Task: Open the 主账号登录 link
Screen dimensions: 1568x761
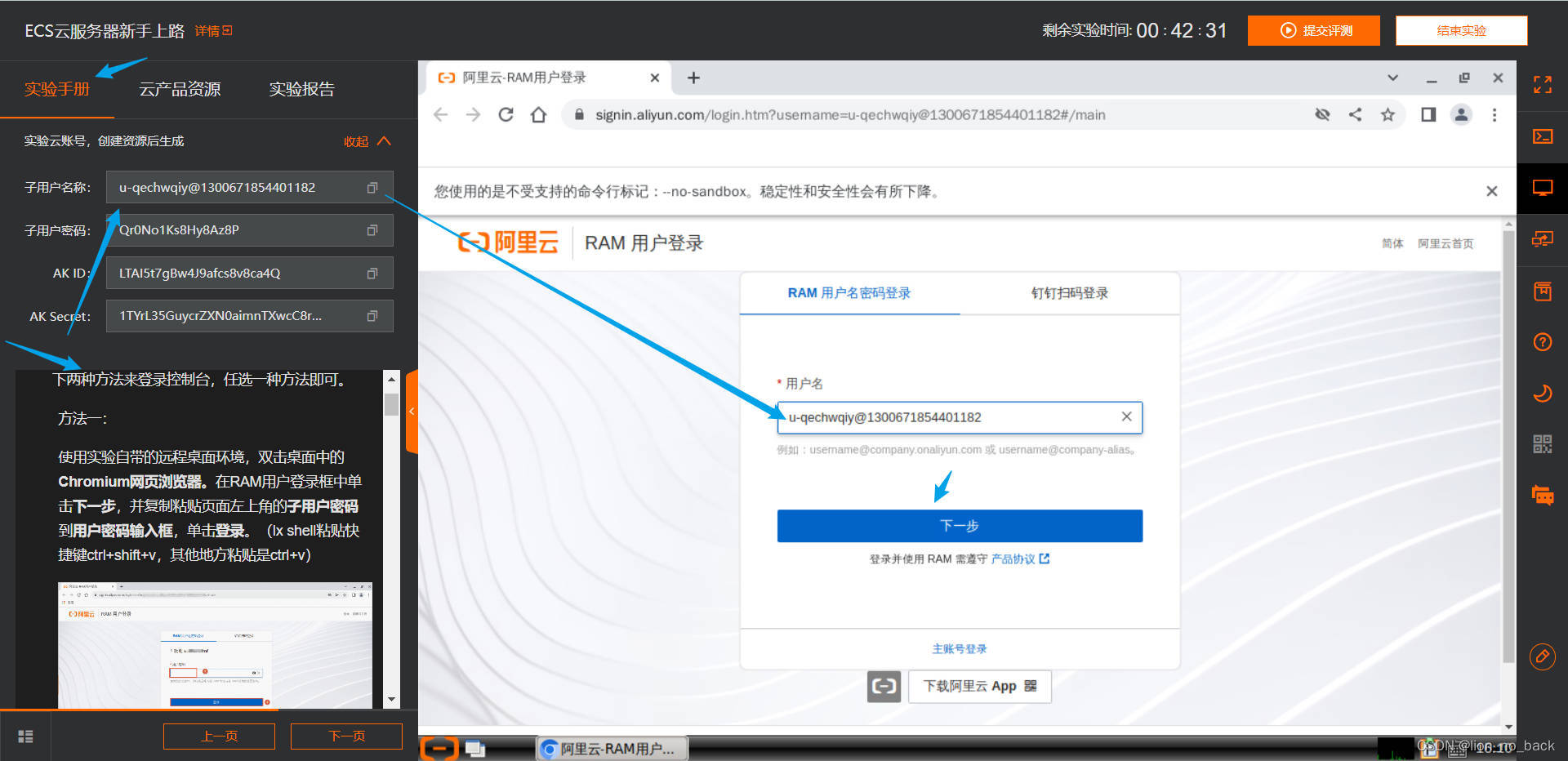Action: 960,648
